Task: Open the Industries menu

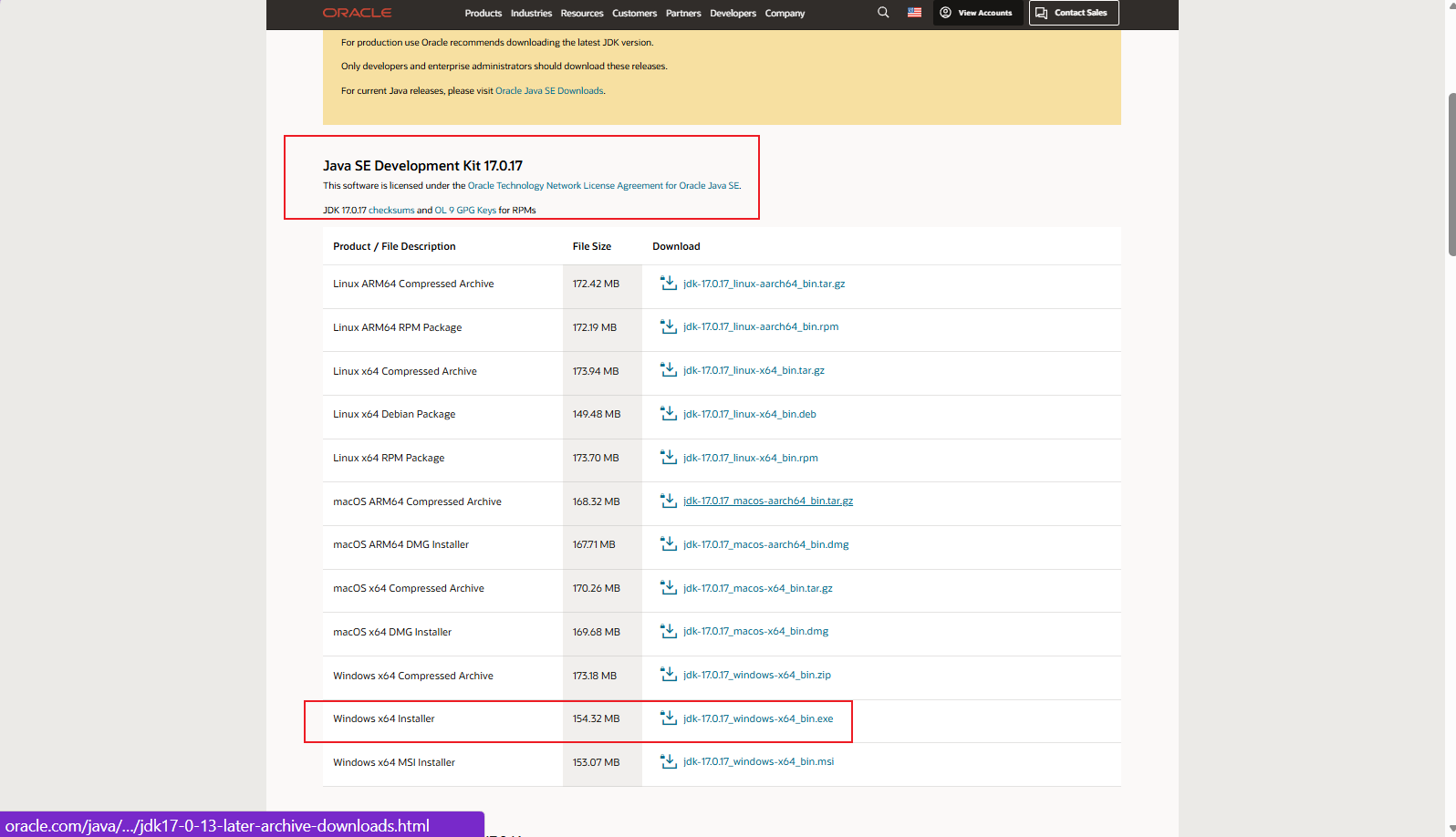Action: pos(531,14)
